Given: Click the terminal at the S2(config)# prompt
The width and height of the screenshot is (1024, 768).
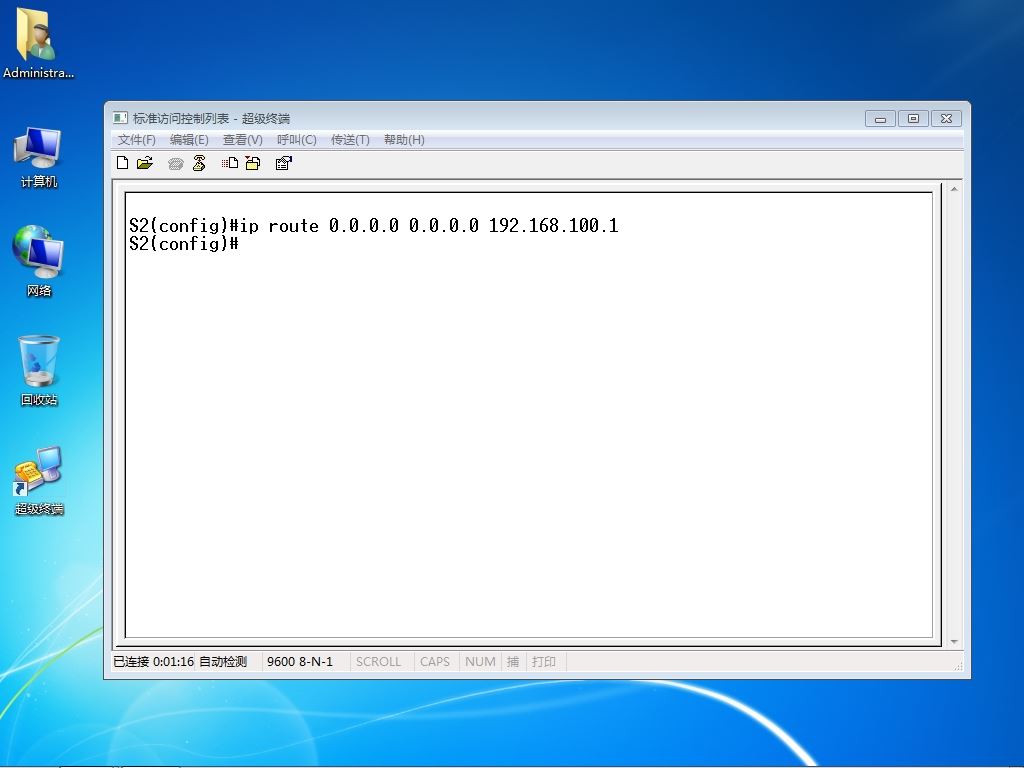Looking at the screenshot, I should point(184,244).
